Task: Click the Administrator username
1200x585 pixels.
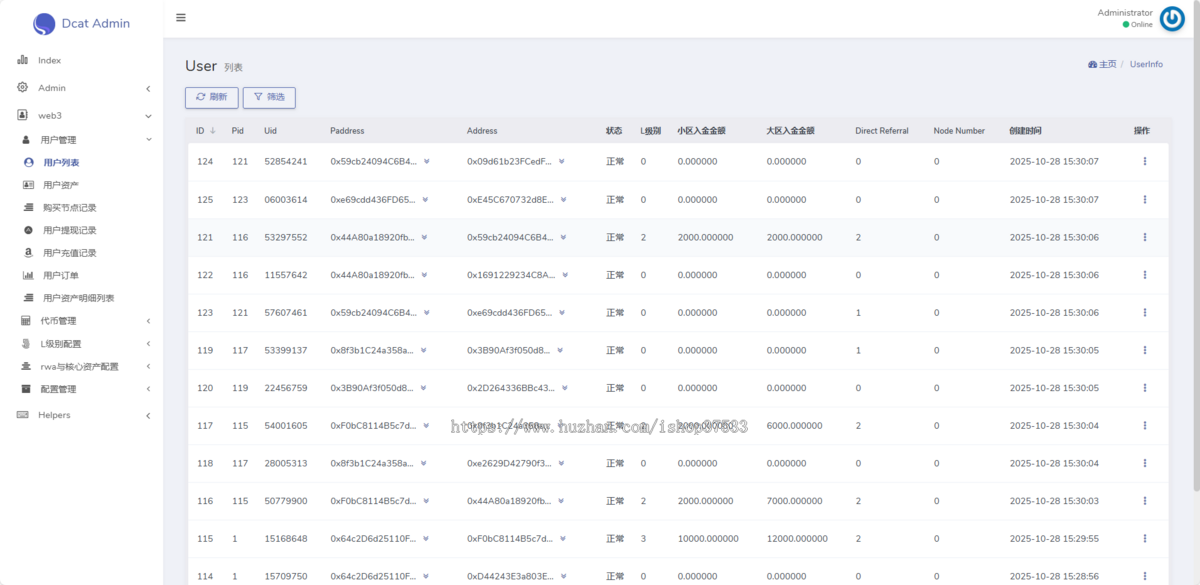Action: coord(1125,13)
